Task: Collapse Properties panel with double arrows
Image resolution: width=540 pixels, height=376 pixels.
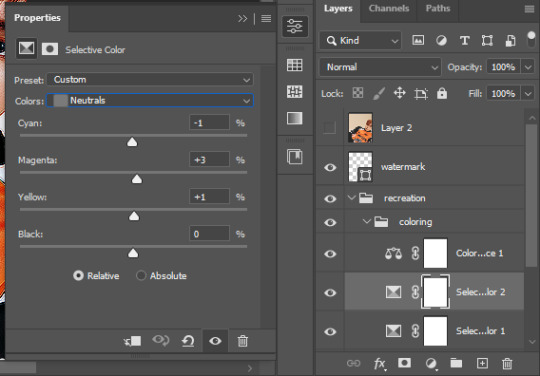Action: [x=242, y=18]
